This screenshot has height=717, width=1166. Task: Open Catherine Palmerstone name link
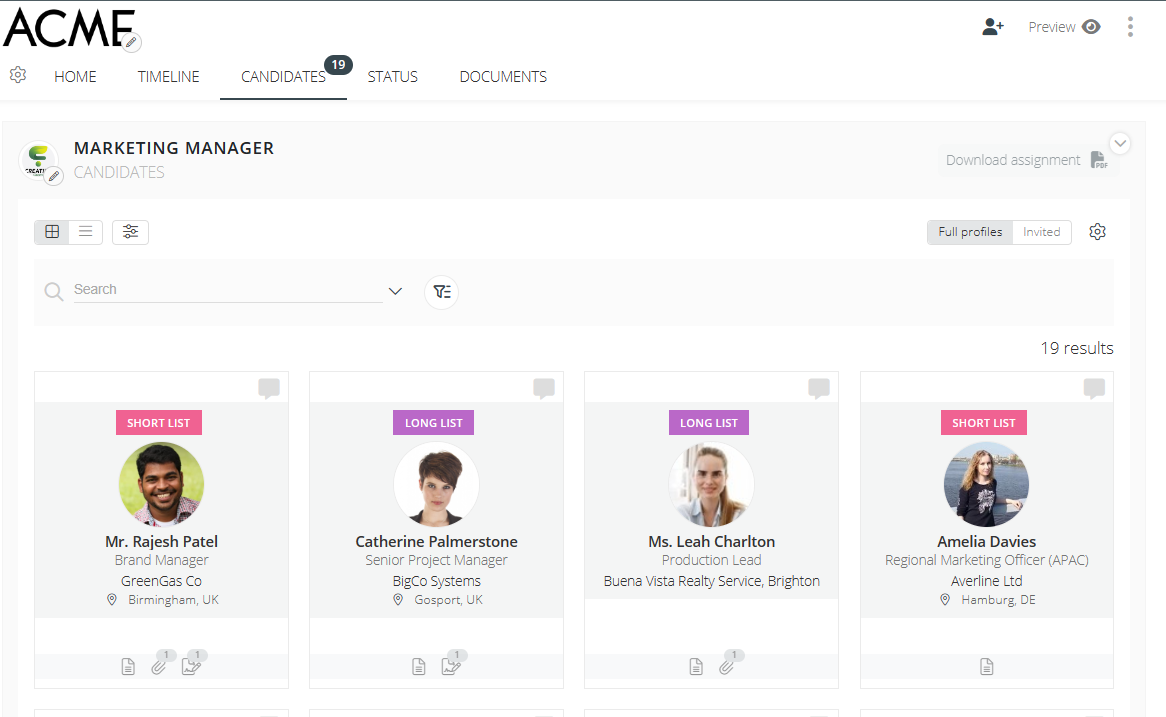point(437,541)
